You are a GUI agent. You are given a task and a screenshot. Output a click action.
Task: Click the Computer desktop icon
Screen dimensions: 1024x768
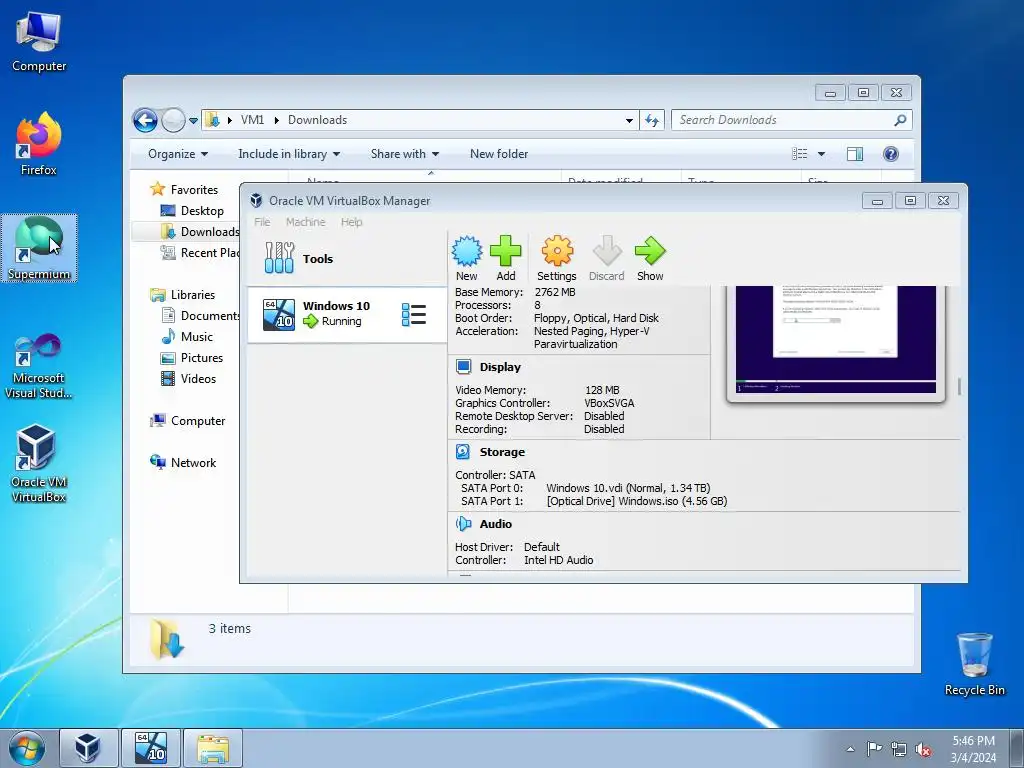39,42
